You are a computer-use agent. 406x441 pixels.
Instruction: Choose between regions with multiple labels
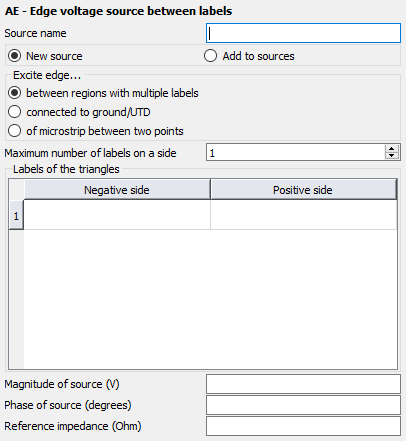pos(14,93)
